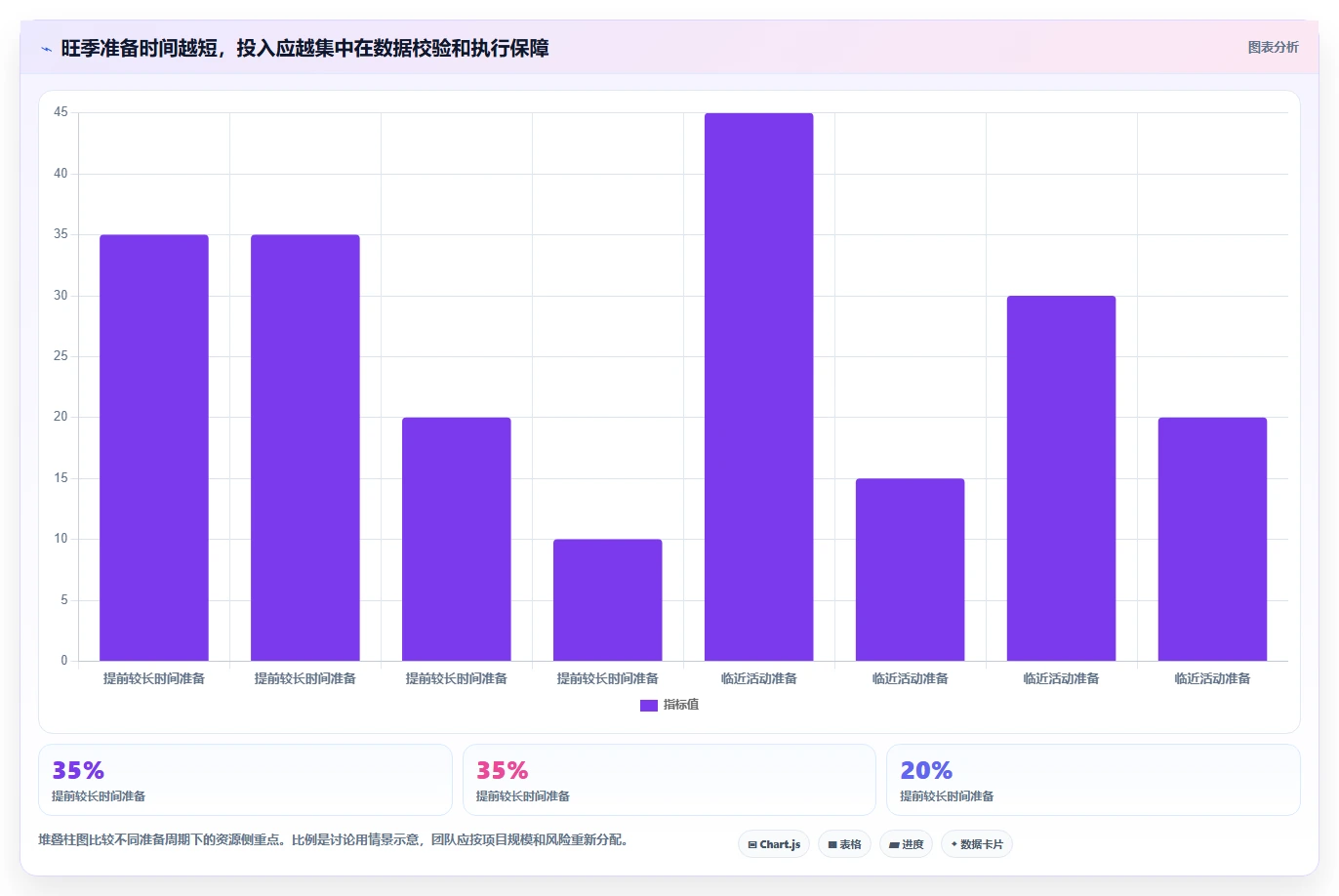1339x896 pixels.
Task: Click the lightning icon beside the slide title
Action: (46, 49)
